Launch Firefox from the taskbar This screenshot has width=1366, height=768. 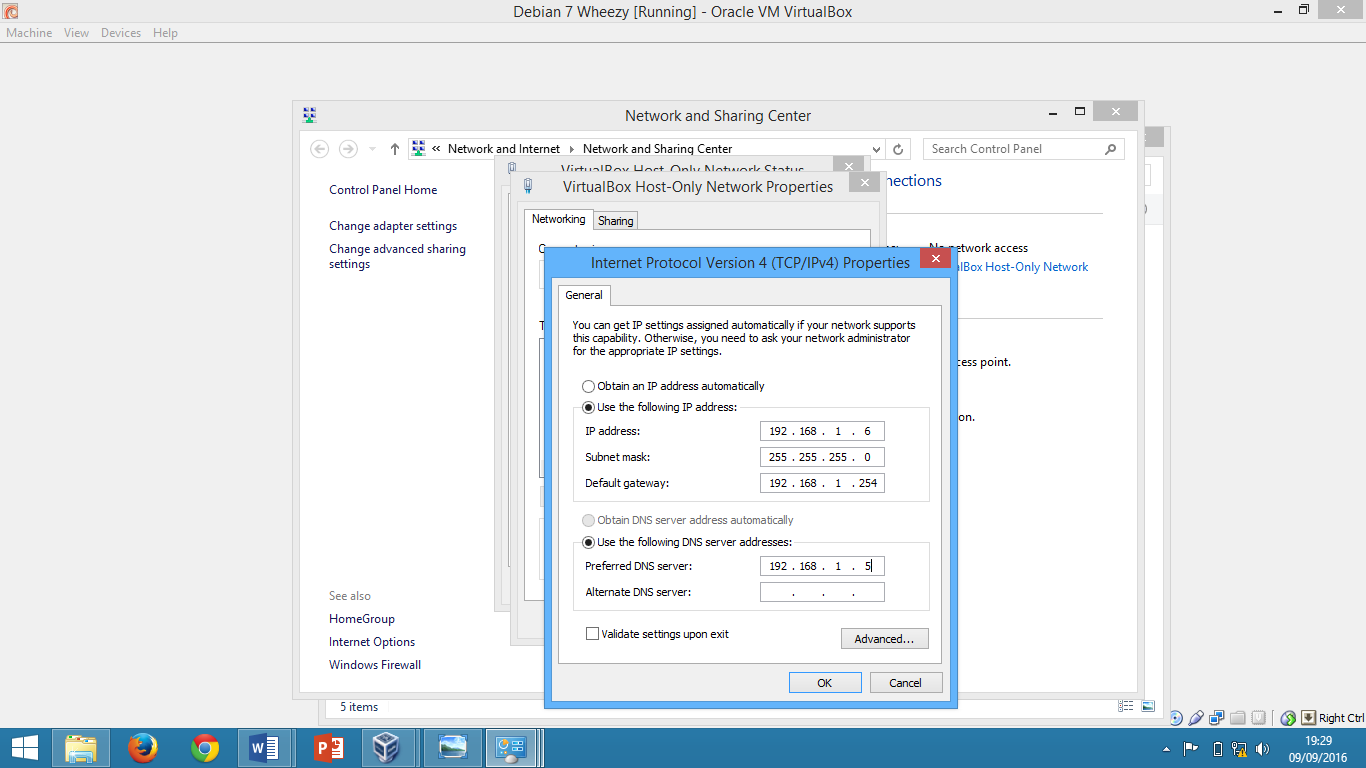(143, 748)
